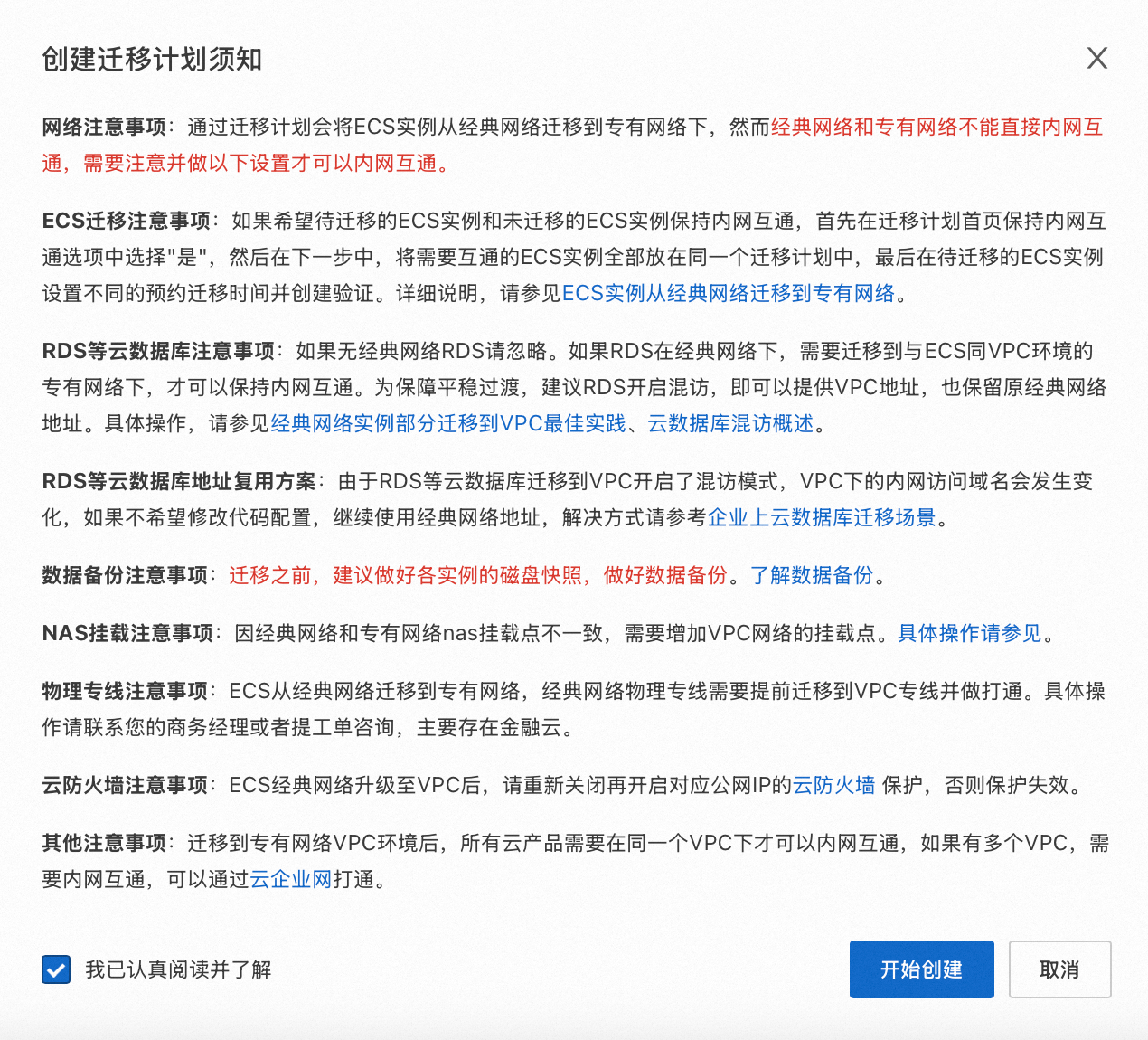Click red text 经典网络和专有网络不能直接内网互
This screenshot has width=1148, height=1040.
click(937, 127)
